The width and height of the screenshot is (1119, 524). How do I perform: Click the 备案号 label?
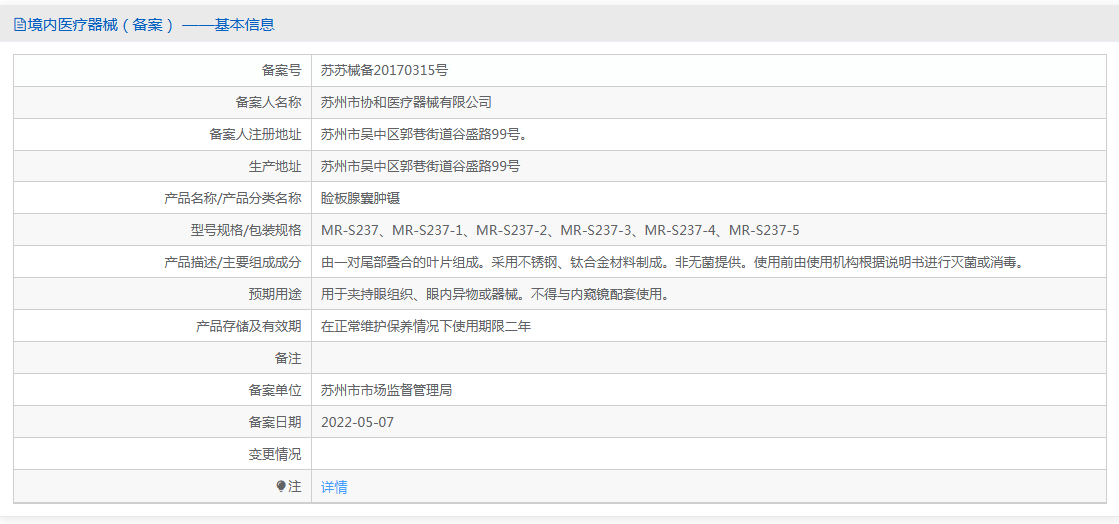(x=281, y=71)
